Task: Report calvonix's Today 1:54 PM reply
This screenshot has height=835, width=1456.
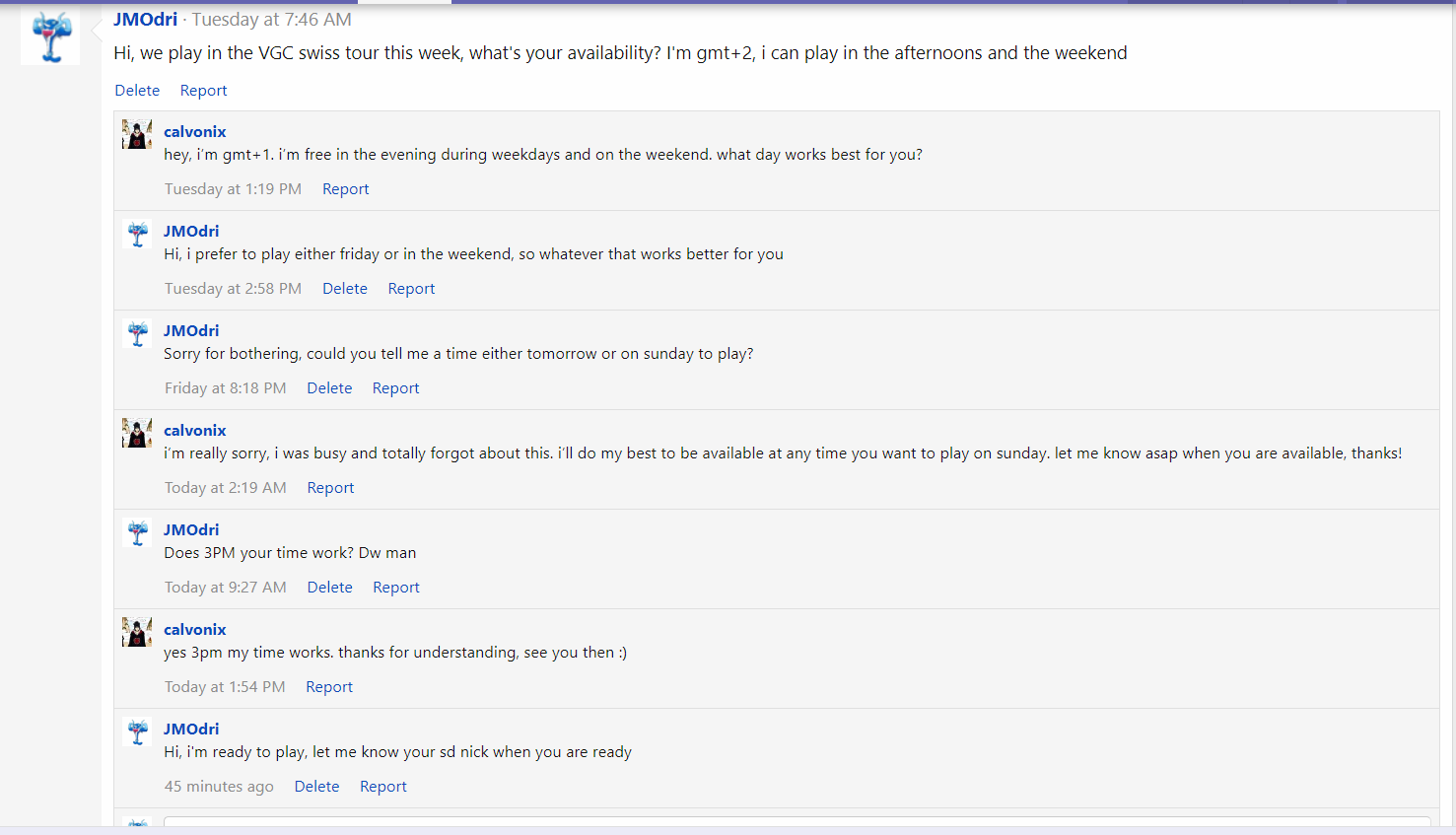Action: click(x=328, y=687)
